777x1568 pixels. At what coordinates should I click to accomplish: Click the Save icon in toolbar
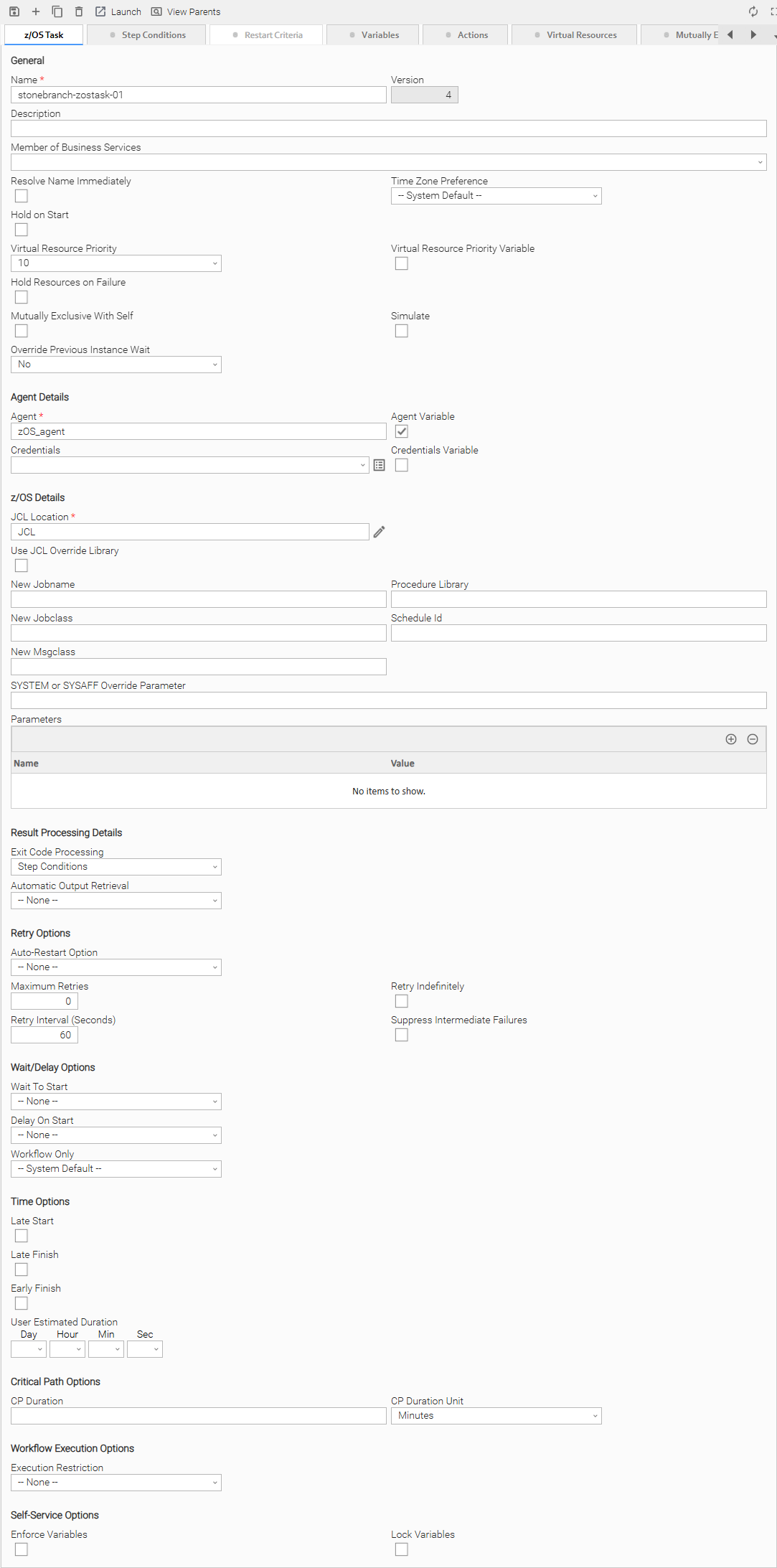tap(14, 11)
